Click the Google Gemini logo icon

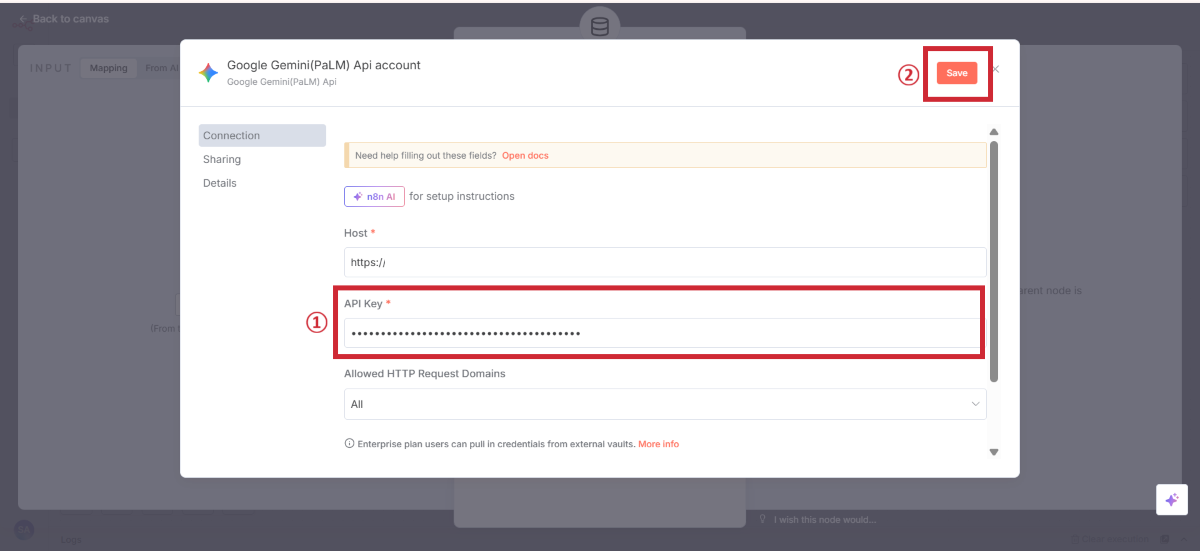tap(208, 72)
